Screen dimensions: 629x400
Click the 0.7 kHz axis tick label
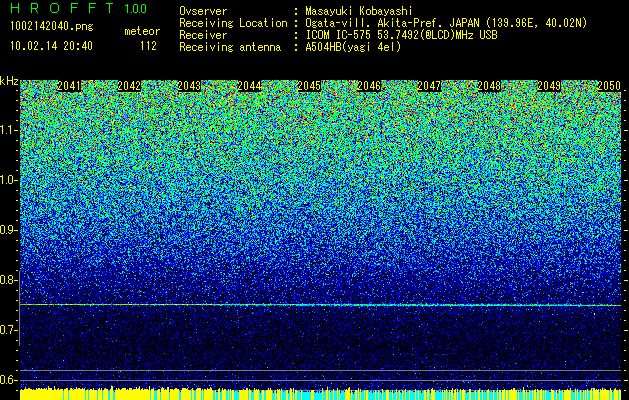(9, 330)
